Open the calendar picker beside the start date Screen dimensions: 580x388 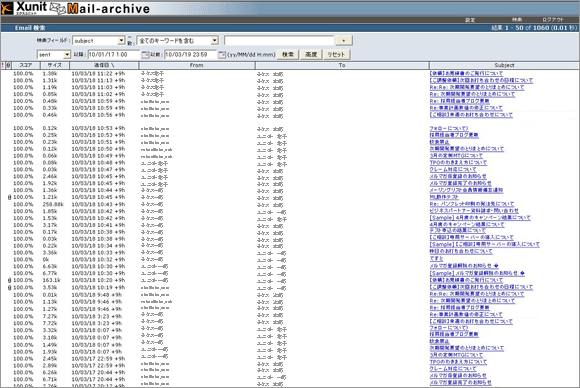[x=145, y=55]
